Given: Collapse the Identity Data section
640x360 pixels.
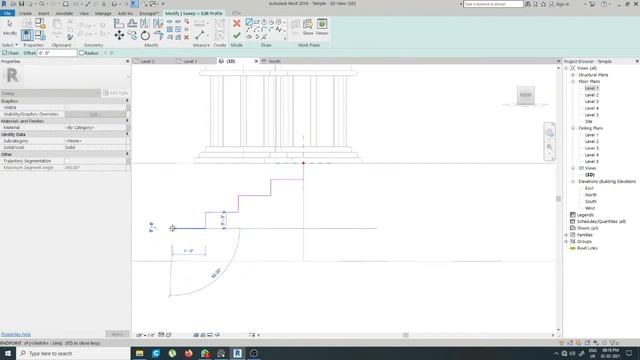Looking at the screenshot, I should tap(127, 134).
